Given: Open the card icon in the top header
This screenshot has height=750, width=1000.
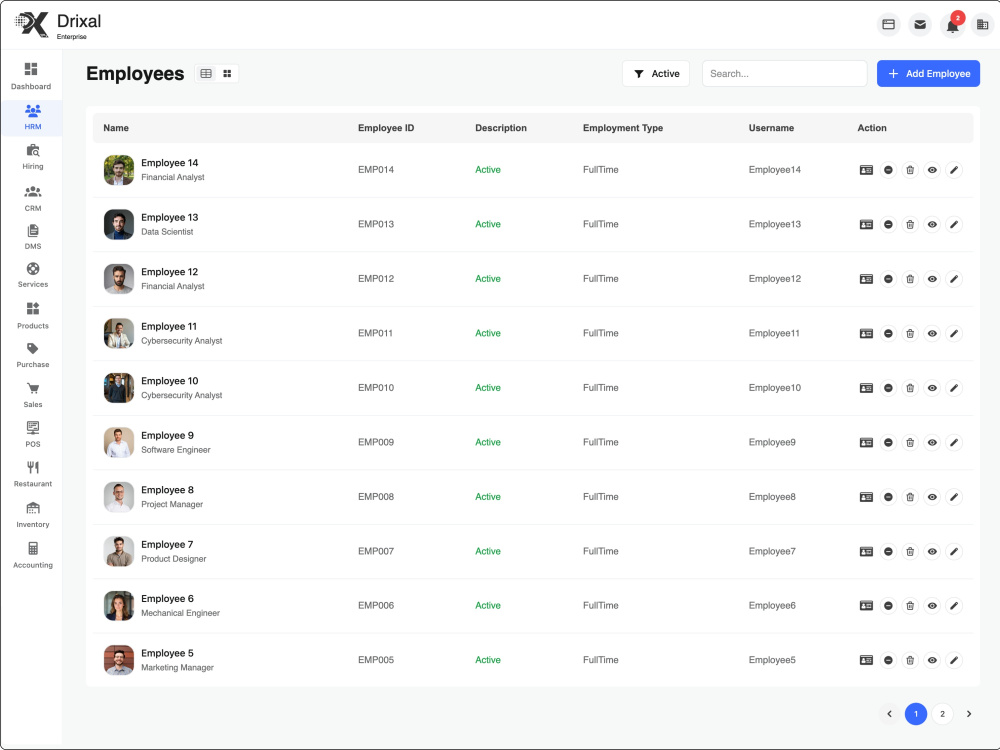Looking at the screenshot, I should coord(888,25).
